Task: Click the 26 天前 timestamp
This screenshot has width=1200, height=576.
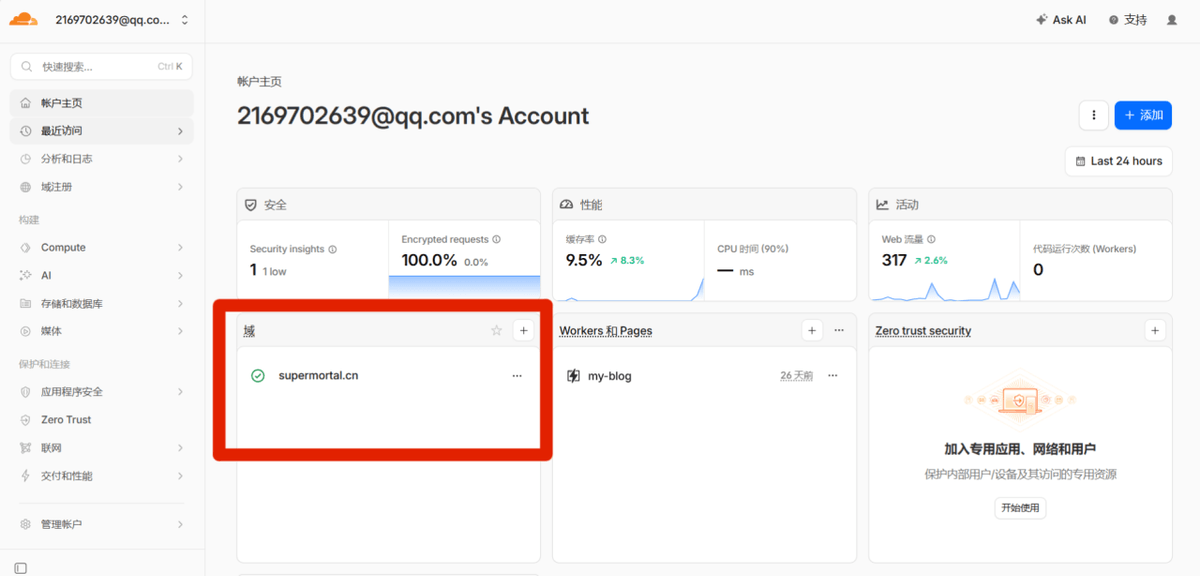Action: coord(797,376)
